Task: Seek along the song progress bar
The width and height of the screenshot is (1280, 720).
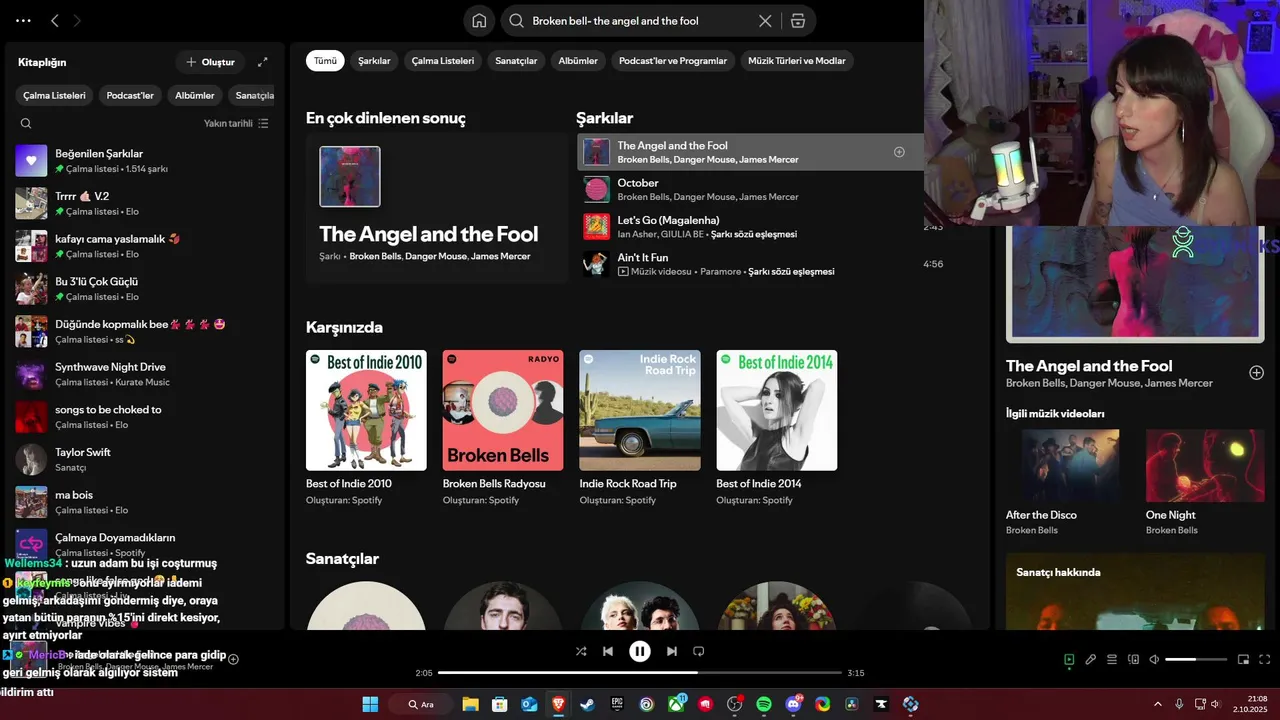Action: point(640,673)
